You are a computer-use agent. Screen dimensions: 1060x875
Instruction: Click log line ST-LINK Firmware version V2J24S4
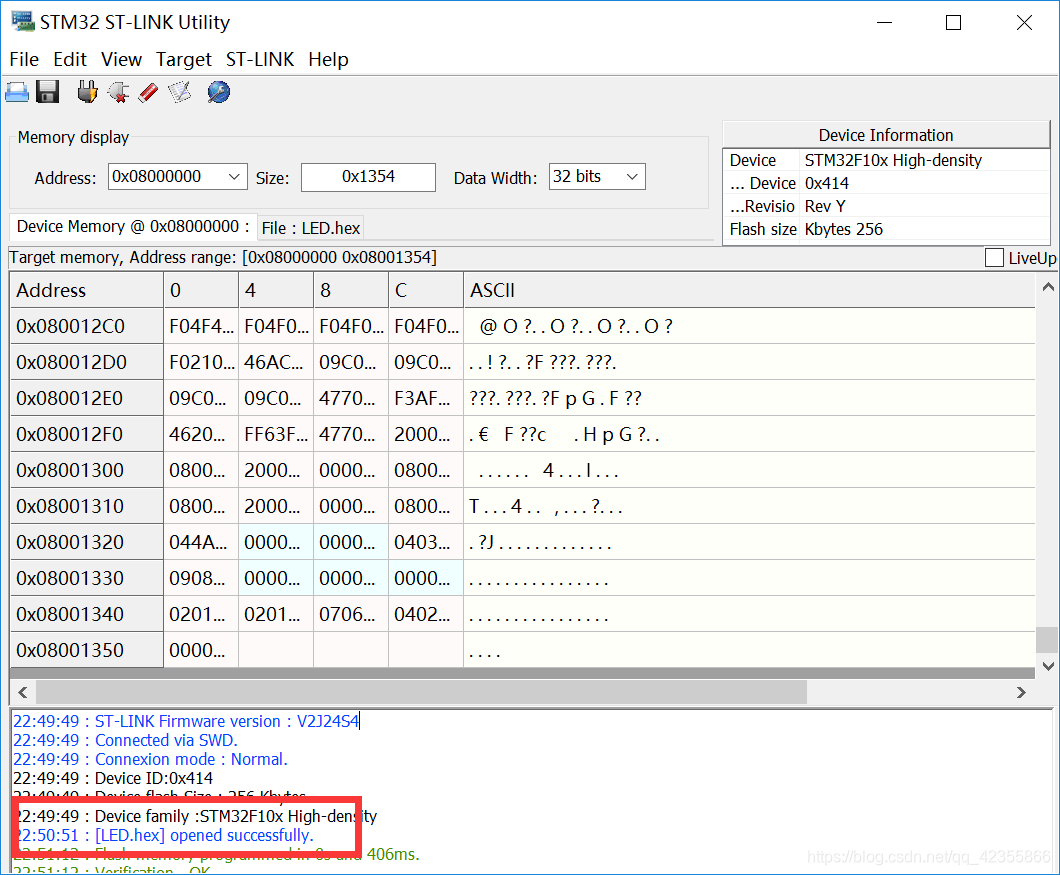click(x=186, y=722)
